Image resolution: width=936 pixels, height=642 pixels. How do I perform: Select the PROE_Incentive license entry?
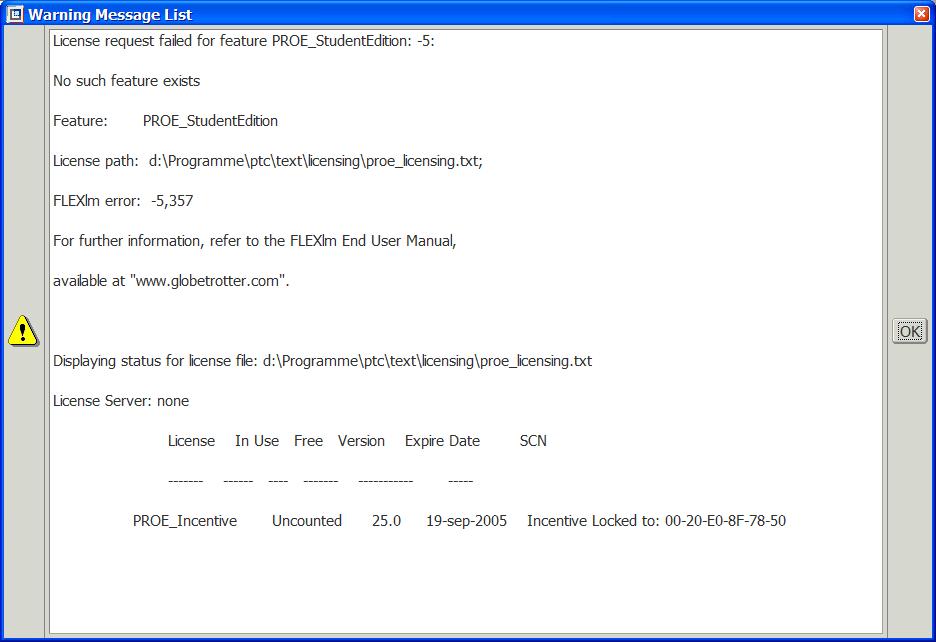pos(185,521)
